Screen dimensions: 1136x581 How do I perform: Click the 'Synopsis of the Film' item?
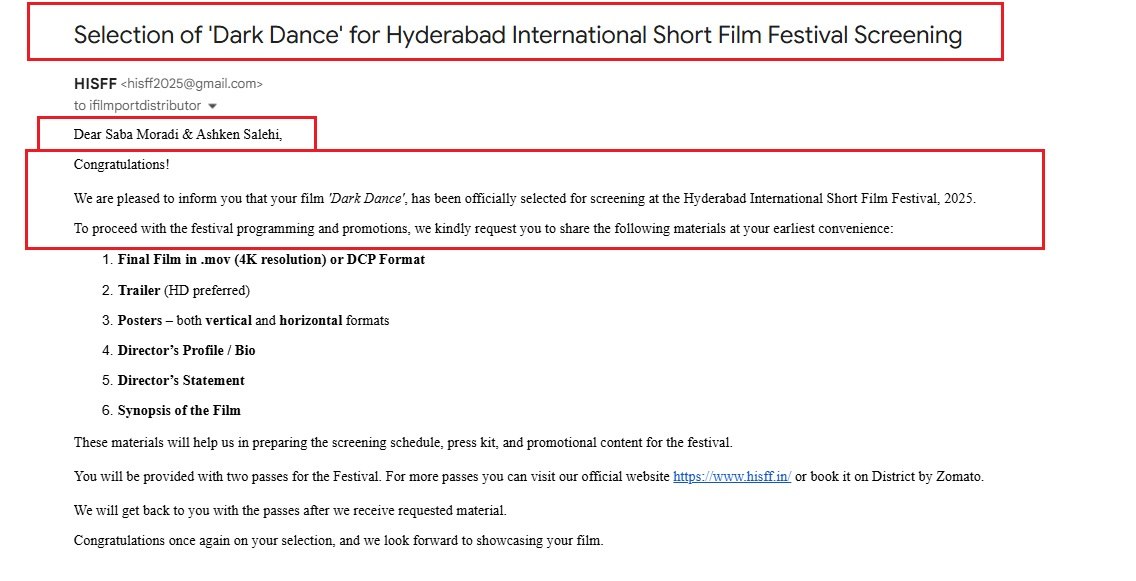pyautogui.click(x=179, y=411)
